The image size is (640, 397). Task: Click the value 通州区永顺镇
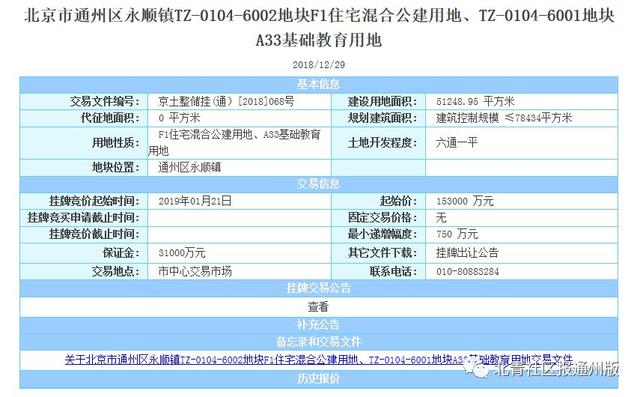pos(189,167)
